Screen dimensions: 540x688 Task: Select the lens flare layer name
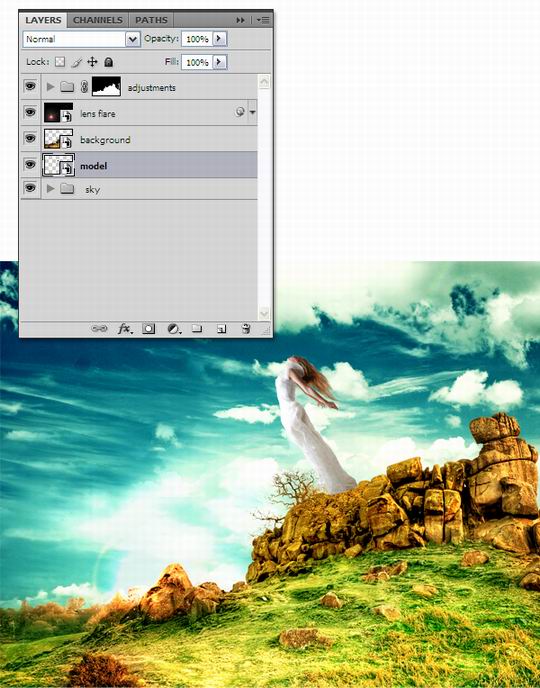point(97,114)
